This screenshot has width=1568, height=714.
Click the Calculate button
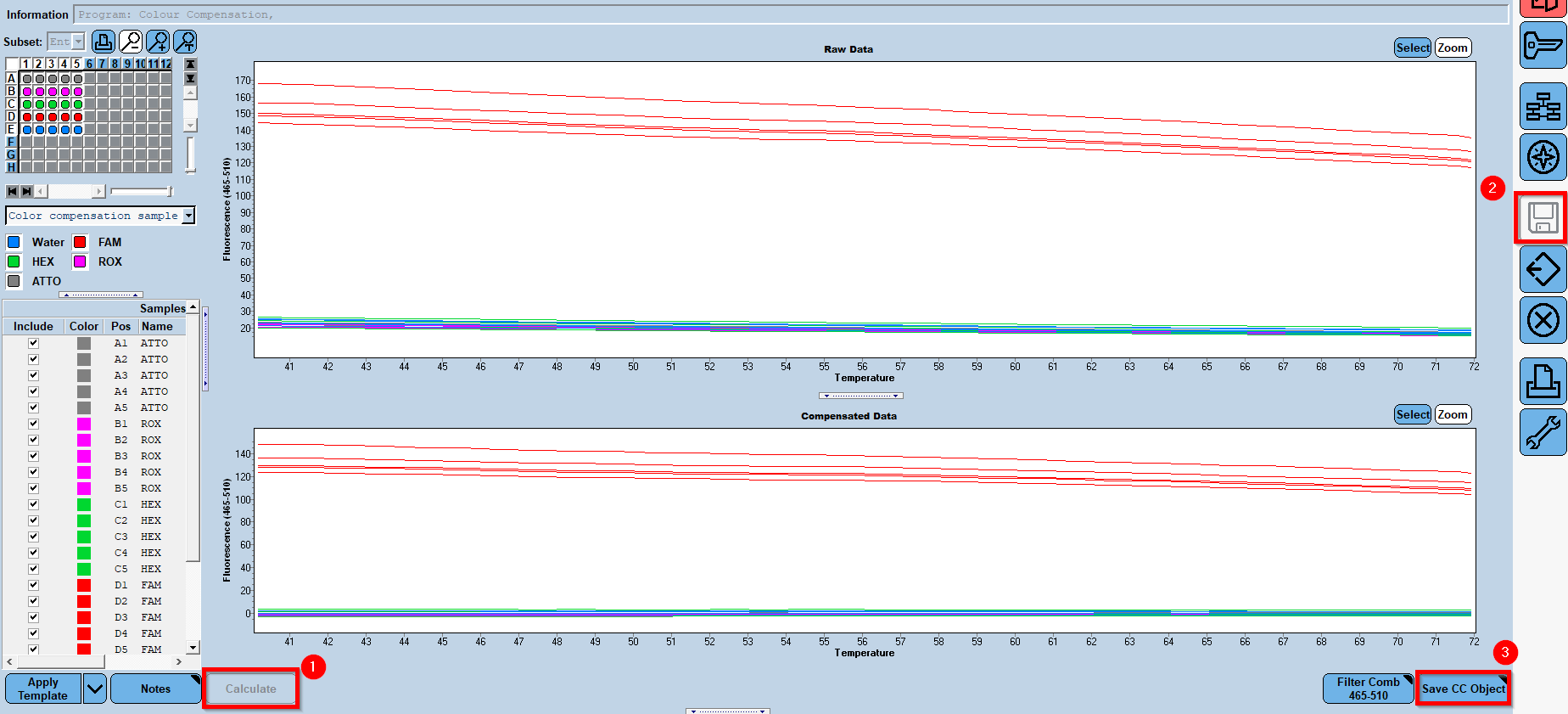point(251,689)
